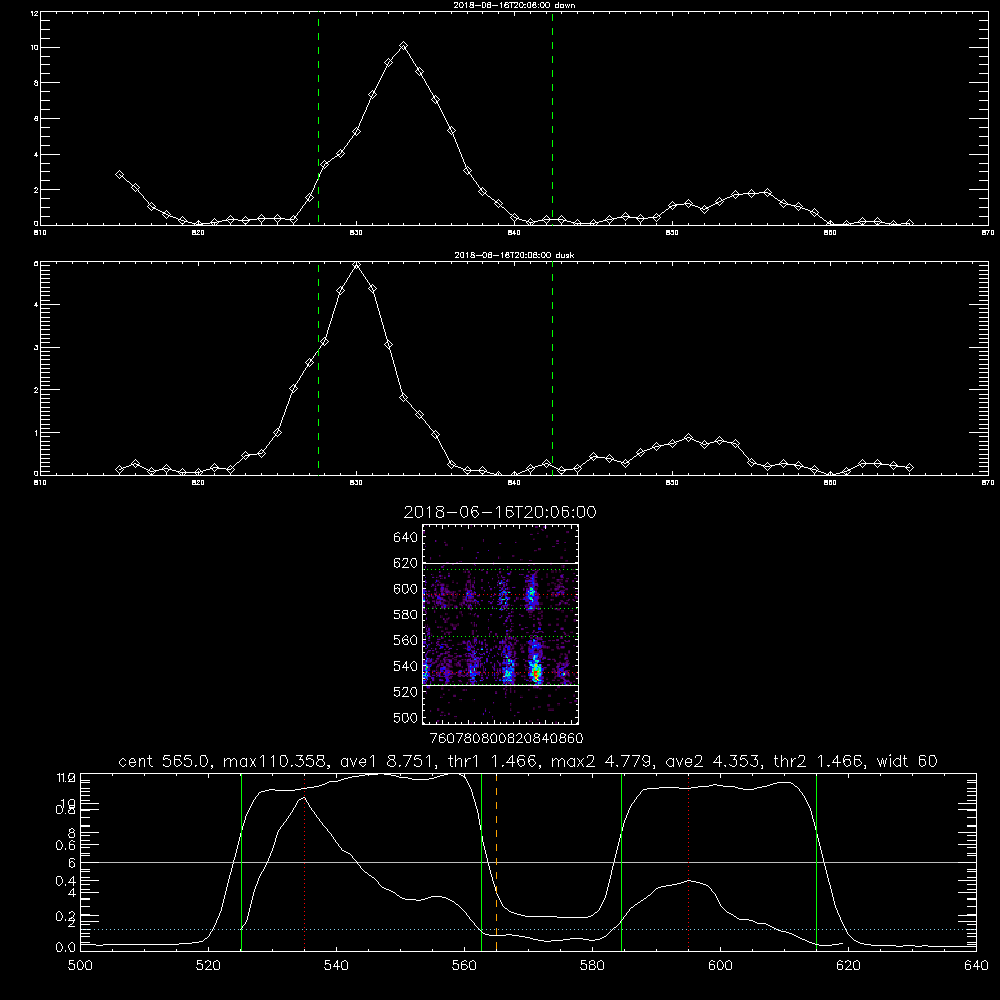Click the 500 label on bottom plot x-axis
Screen dimensions: 1000x1000
[x=80, y=966]
